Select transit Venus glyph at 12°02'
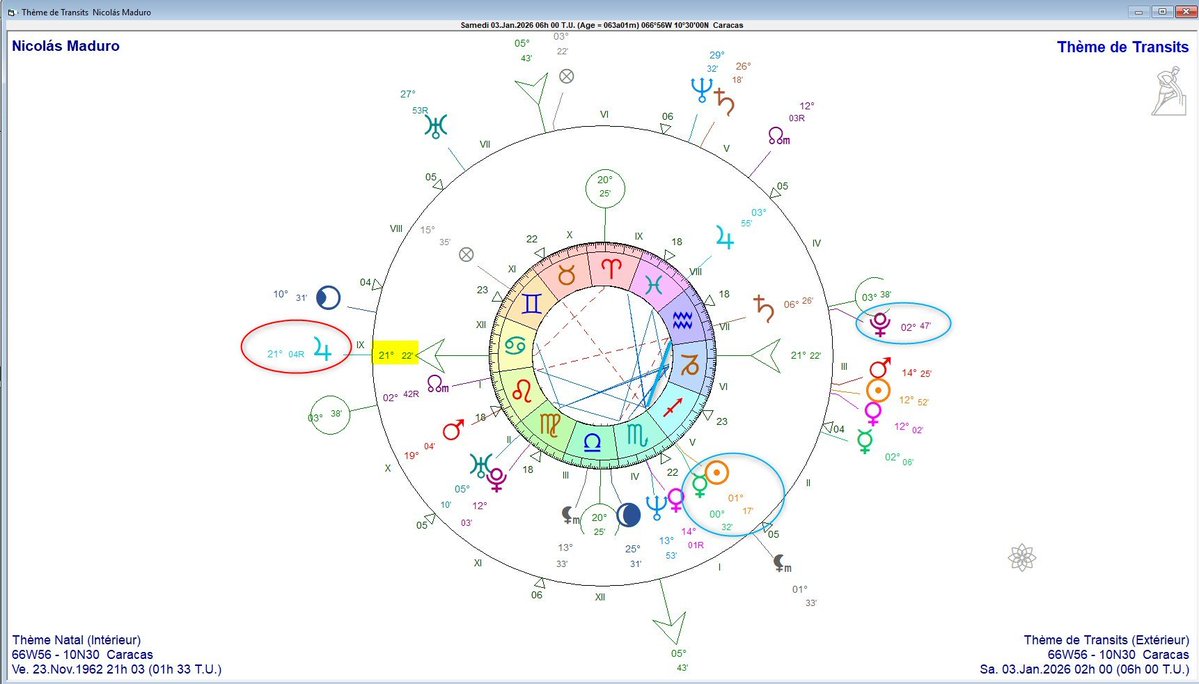The image size is (1199, 684). click(x=873, y=414)
